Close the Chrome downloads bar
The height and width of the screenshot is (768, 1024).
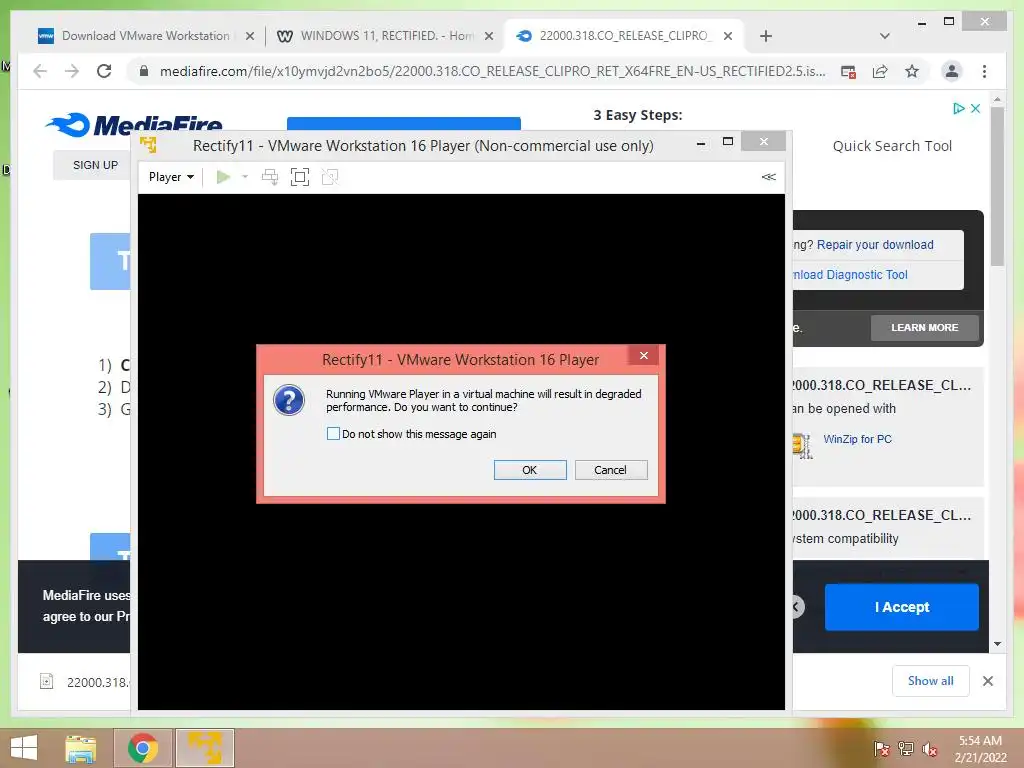[x=987, y=681]
